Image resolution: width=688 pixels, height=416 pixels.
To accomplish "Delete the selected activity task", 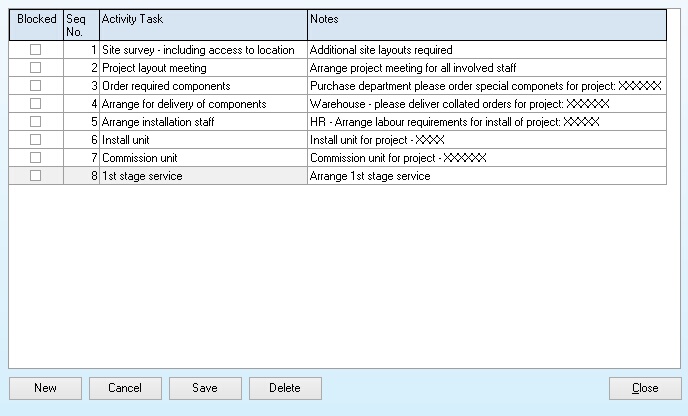I will tap(285, 388).
